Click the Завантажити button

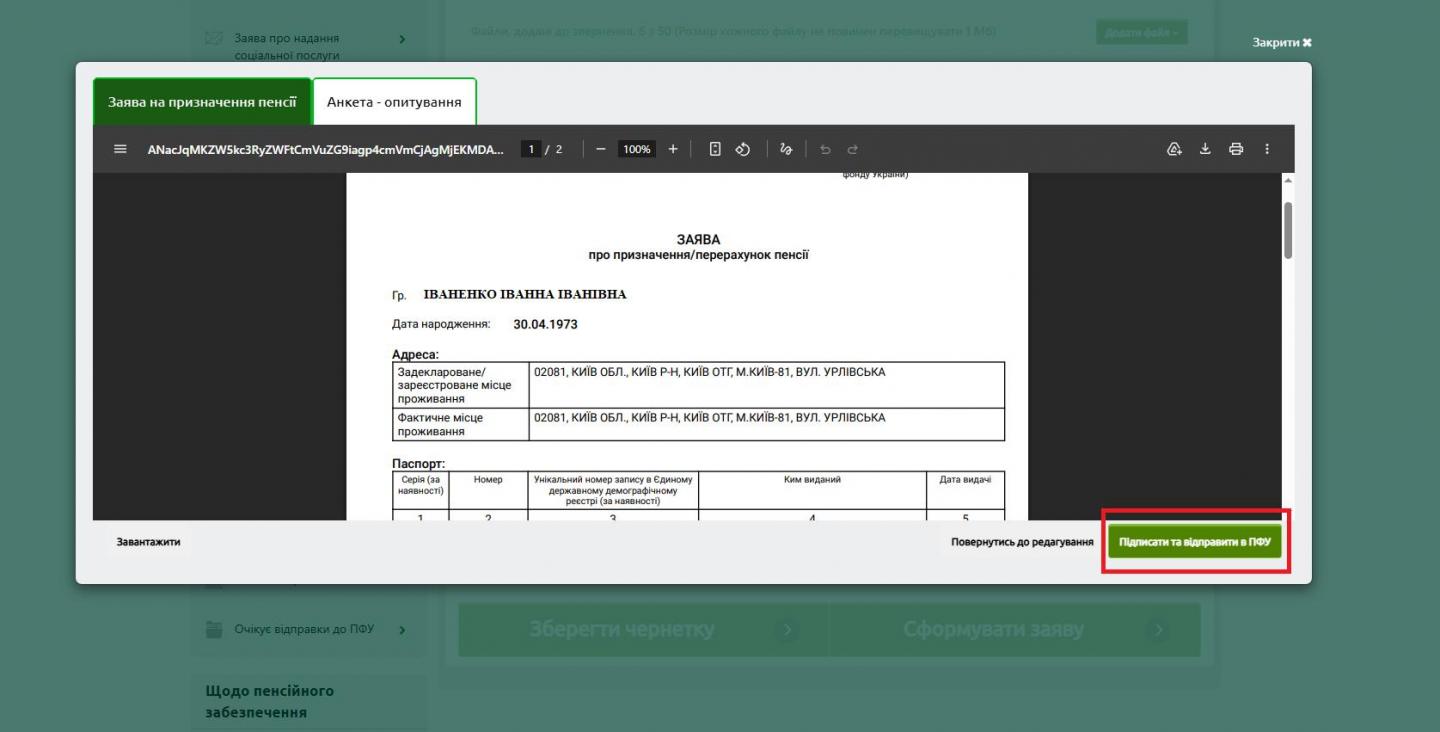click(148, 542)
